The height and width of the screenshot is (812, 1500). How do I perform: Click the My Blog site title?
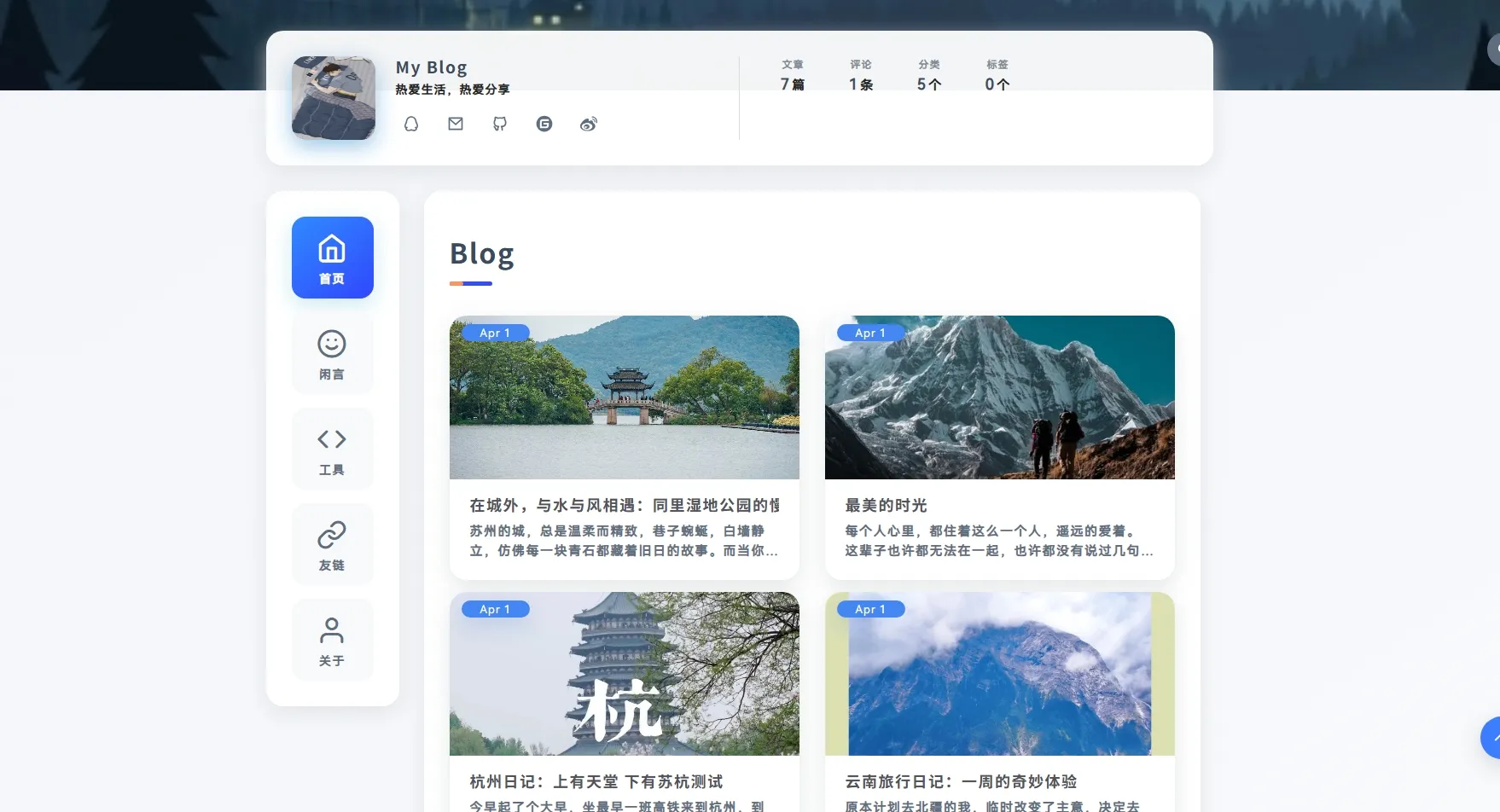pos(432,67)
